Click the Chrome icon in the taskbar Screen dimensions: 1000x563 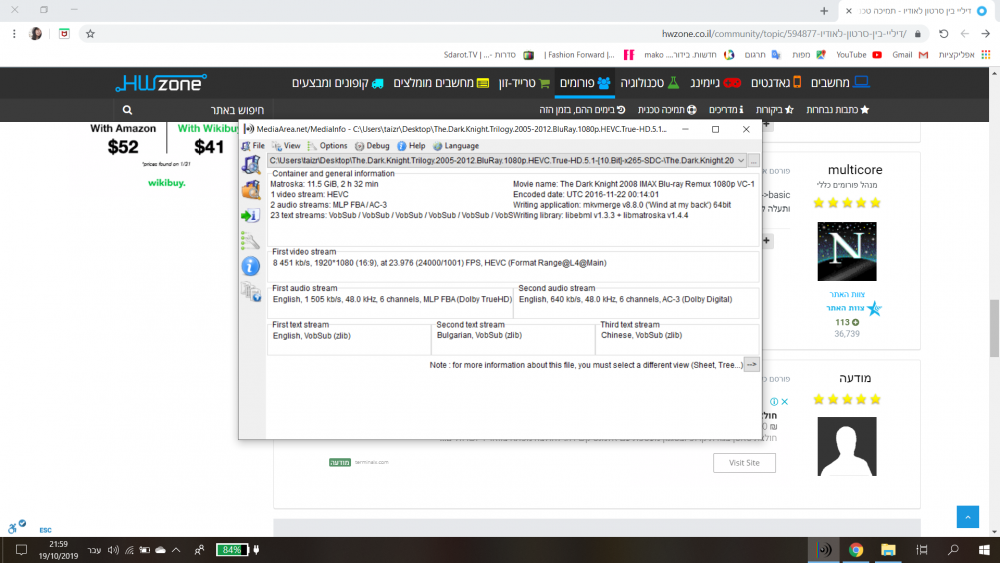856,550
